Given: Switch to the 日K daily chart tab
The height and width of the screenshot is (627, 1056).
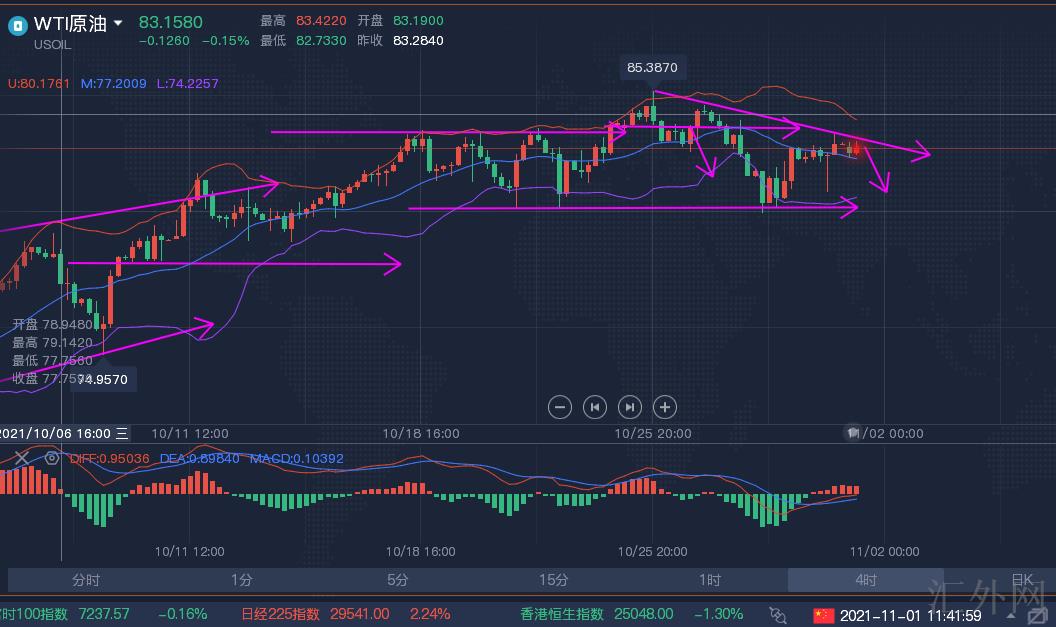Looking at the screenshot, I should pyautogui.click(x=1021, y=580).
